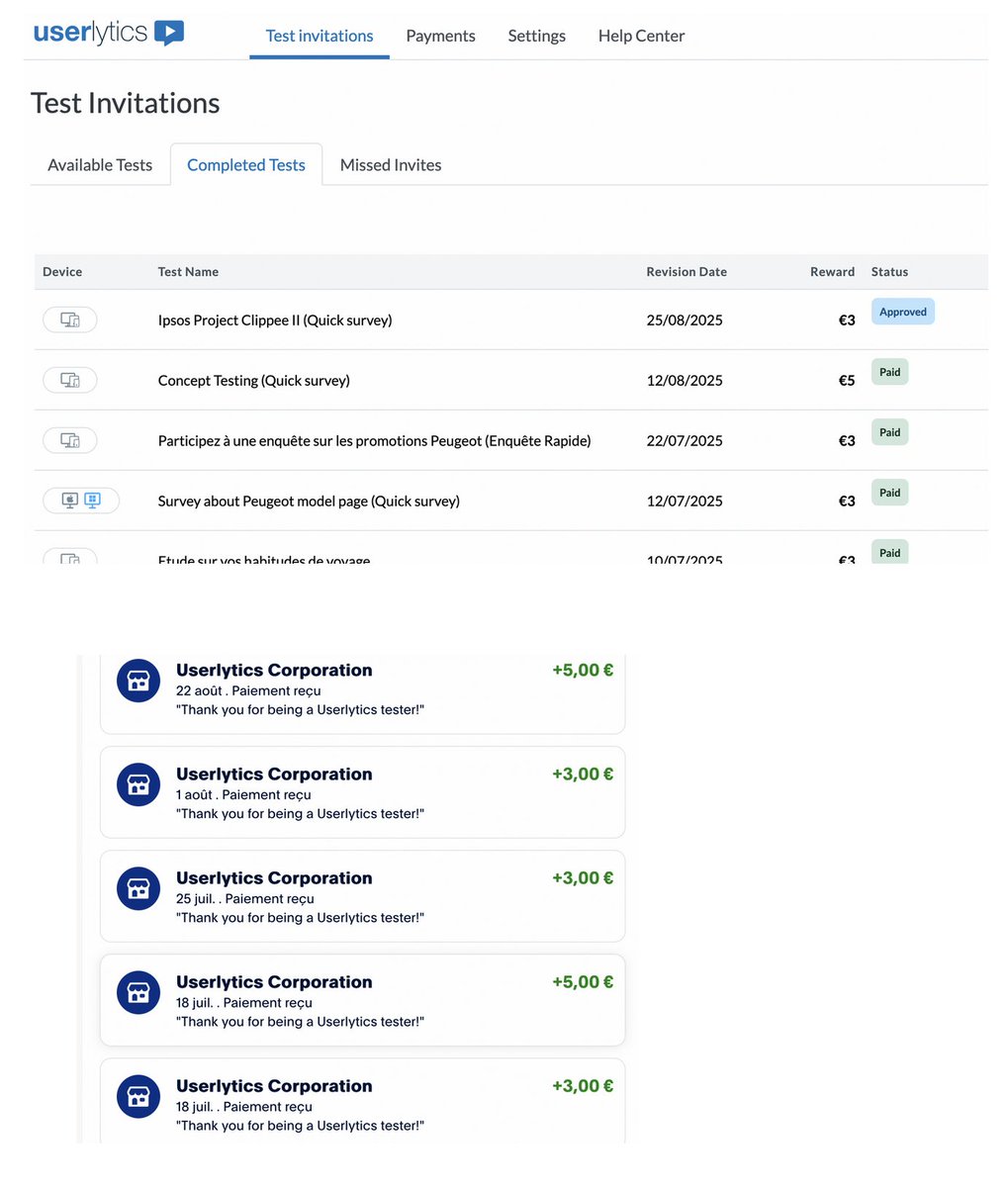Click the €5 reward for Concept Testing

847,381
